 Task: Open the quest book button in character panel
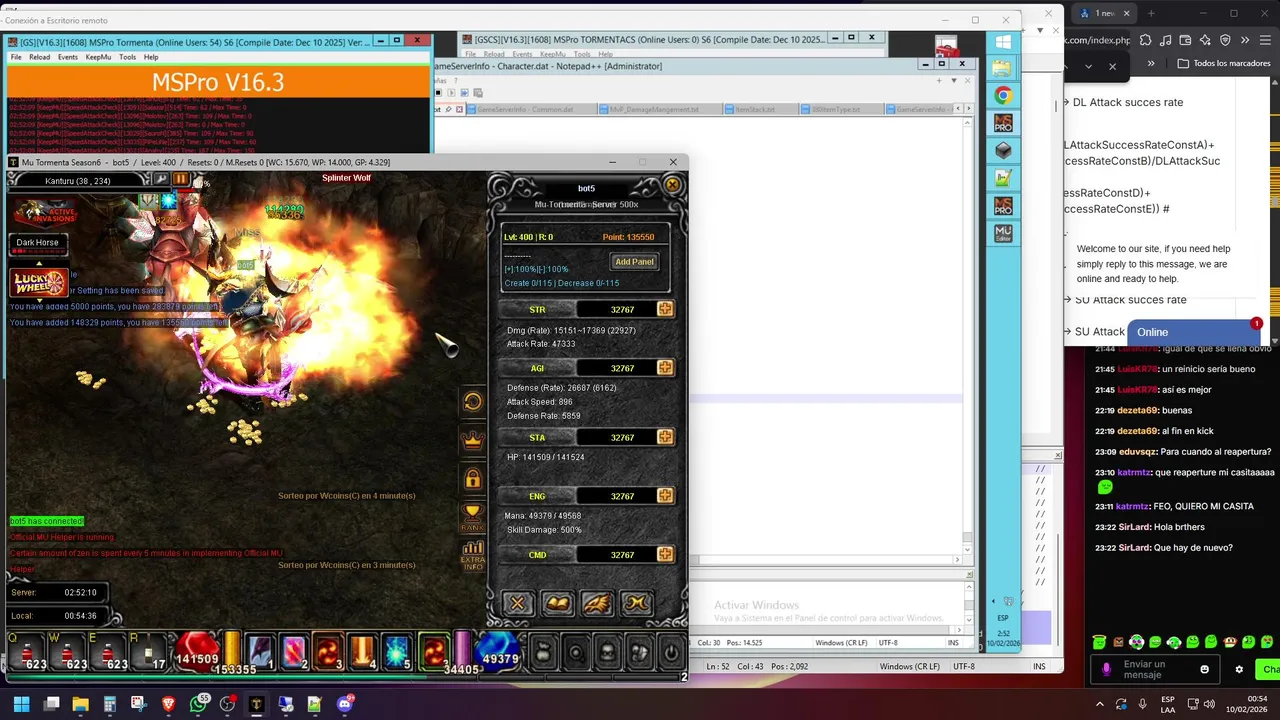point(558,603)
